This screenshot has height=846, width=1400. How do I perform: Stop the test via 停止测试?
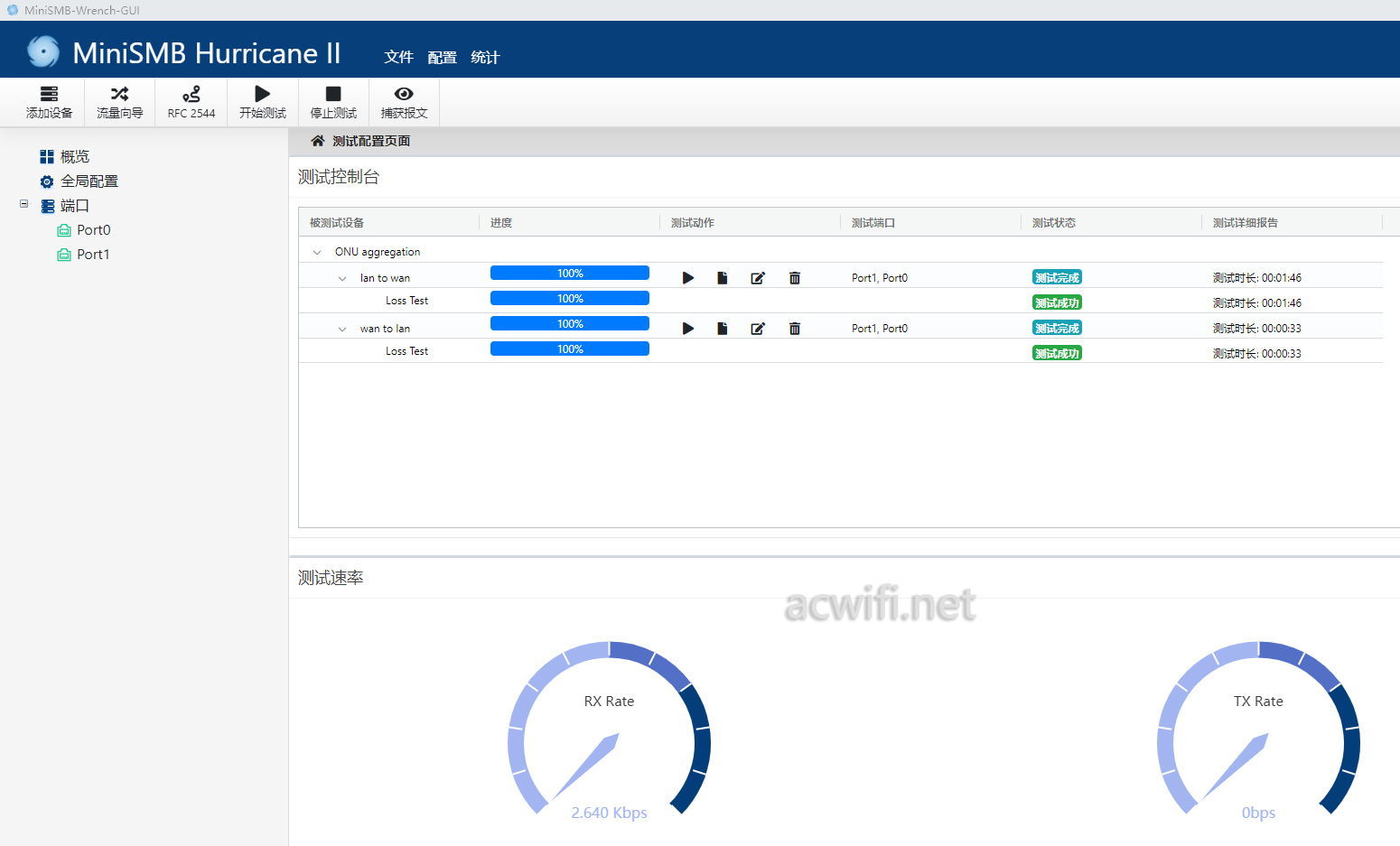click(333, 102)
